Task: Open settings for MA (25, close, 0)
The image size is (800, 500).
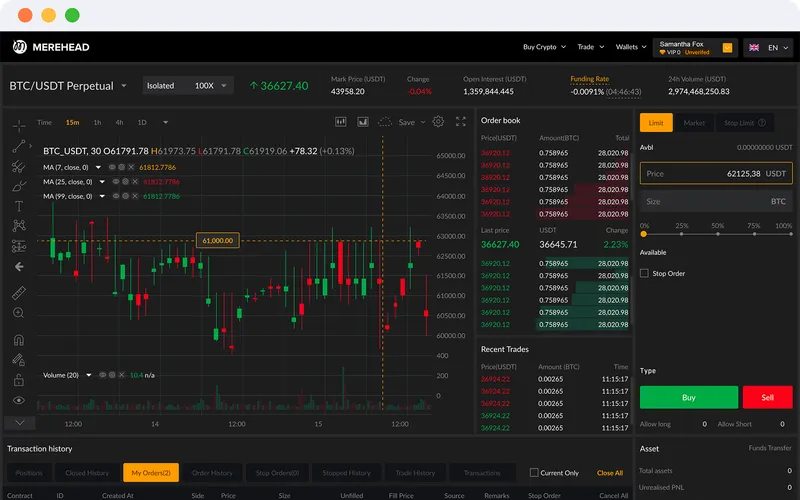Action: 126,182
